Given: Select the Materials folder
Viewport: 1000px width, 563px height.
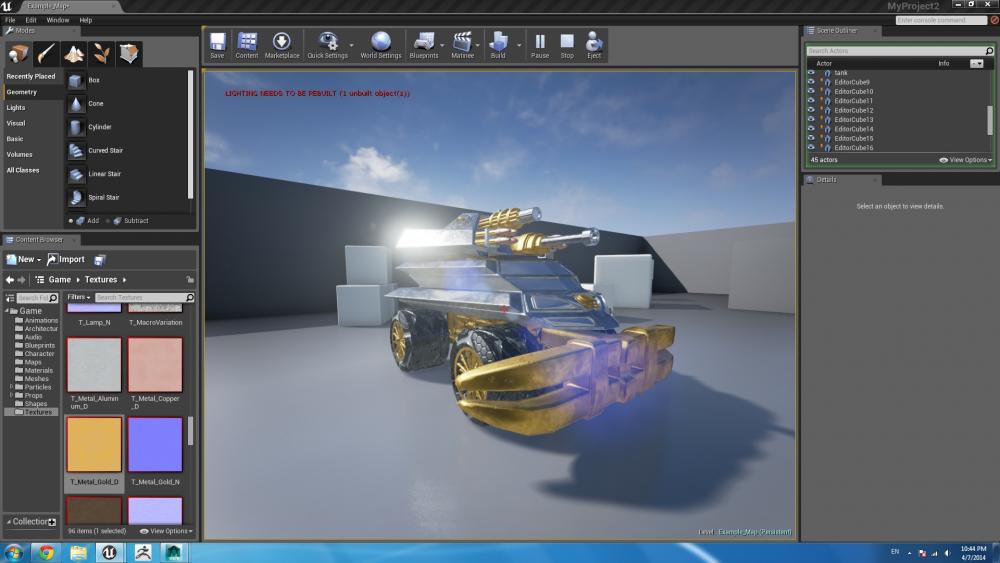Looking at the screenshot, I should [x=38, y=370].
